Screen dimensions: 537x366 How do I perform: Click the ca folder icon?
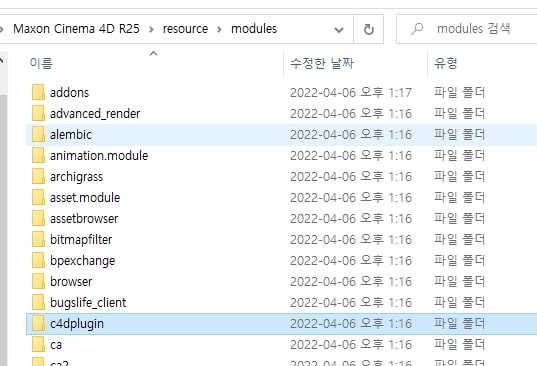[38, 344]
